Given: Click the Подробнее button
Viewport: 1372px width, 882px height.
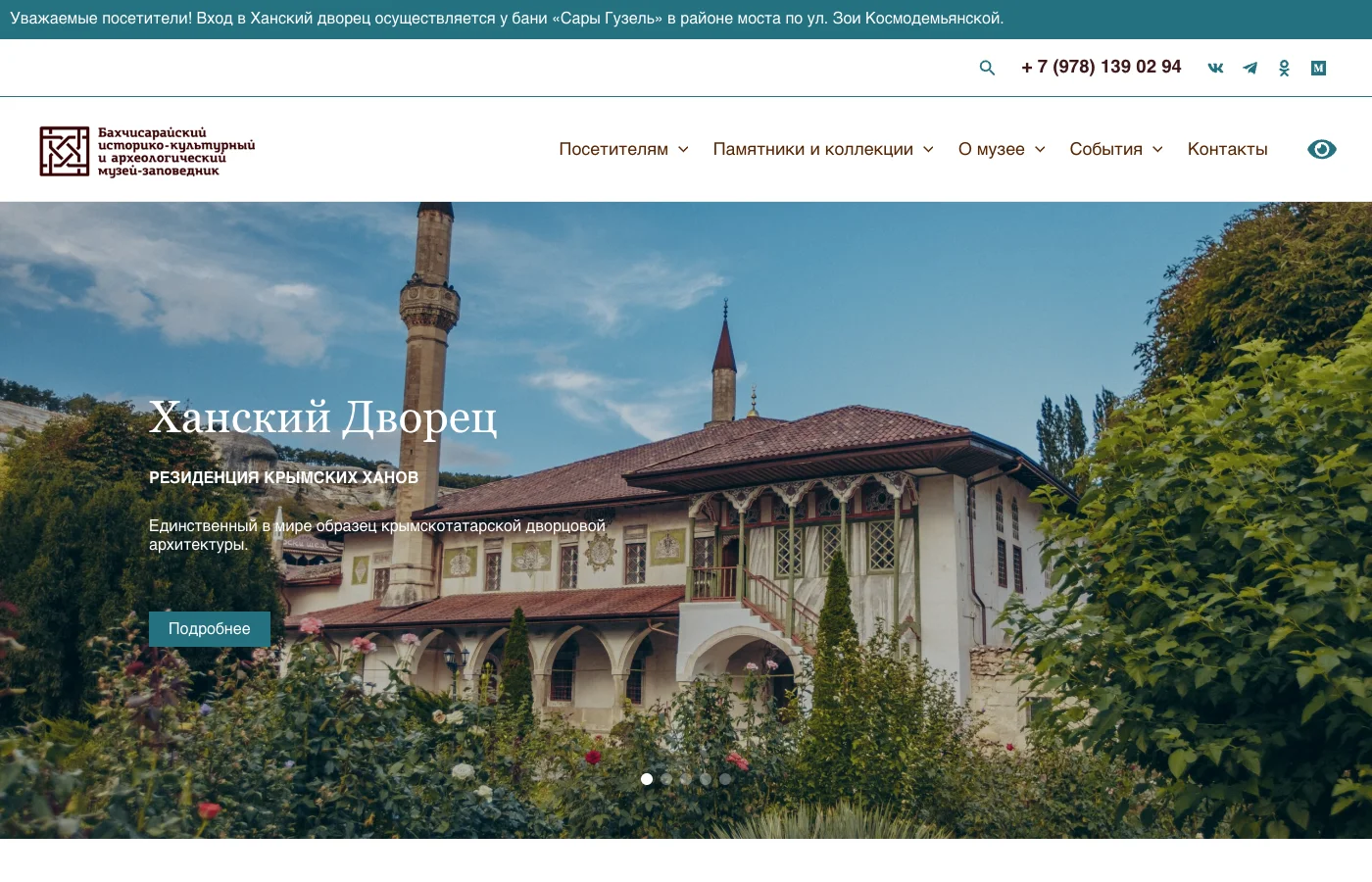Looking at the screenshot, I should click(209, 628).
